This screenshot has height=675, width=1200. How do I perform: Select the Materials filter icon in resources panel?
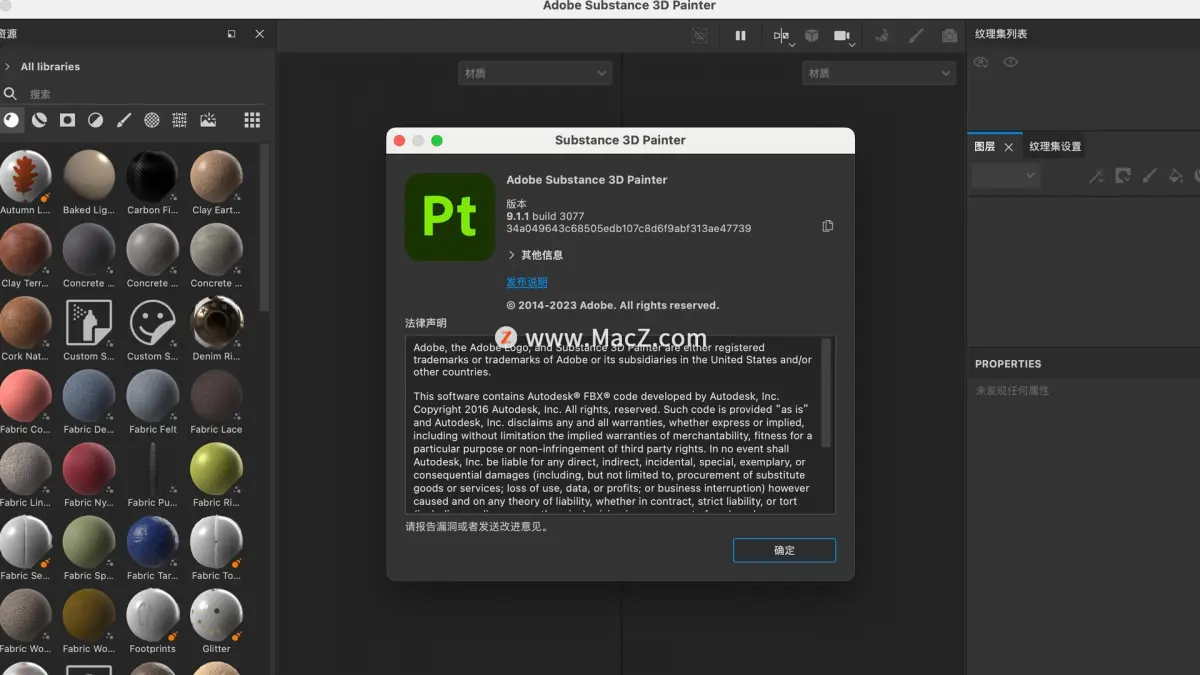pos(13,120)
